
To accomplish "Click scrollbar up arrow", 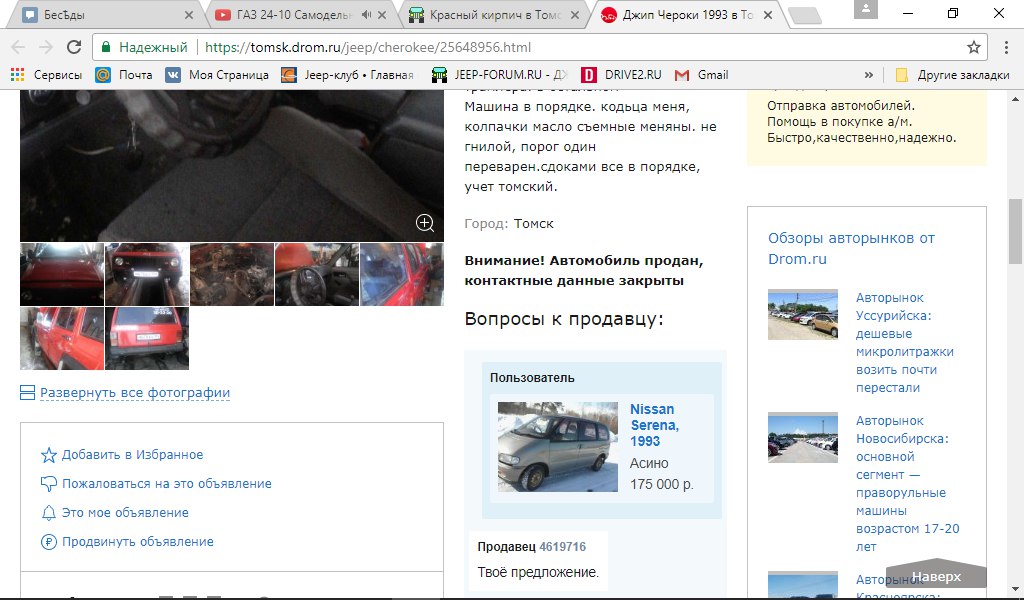I will click(1015, 99).
